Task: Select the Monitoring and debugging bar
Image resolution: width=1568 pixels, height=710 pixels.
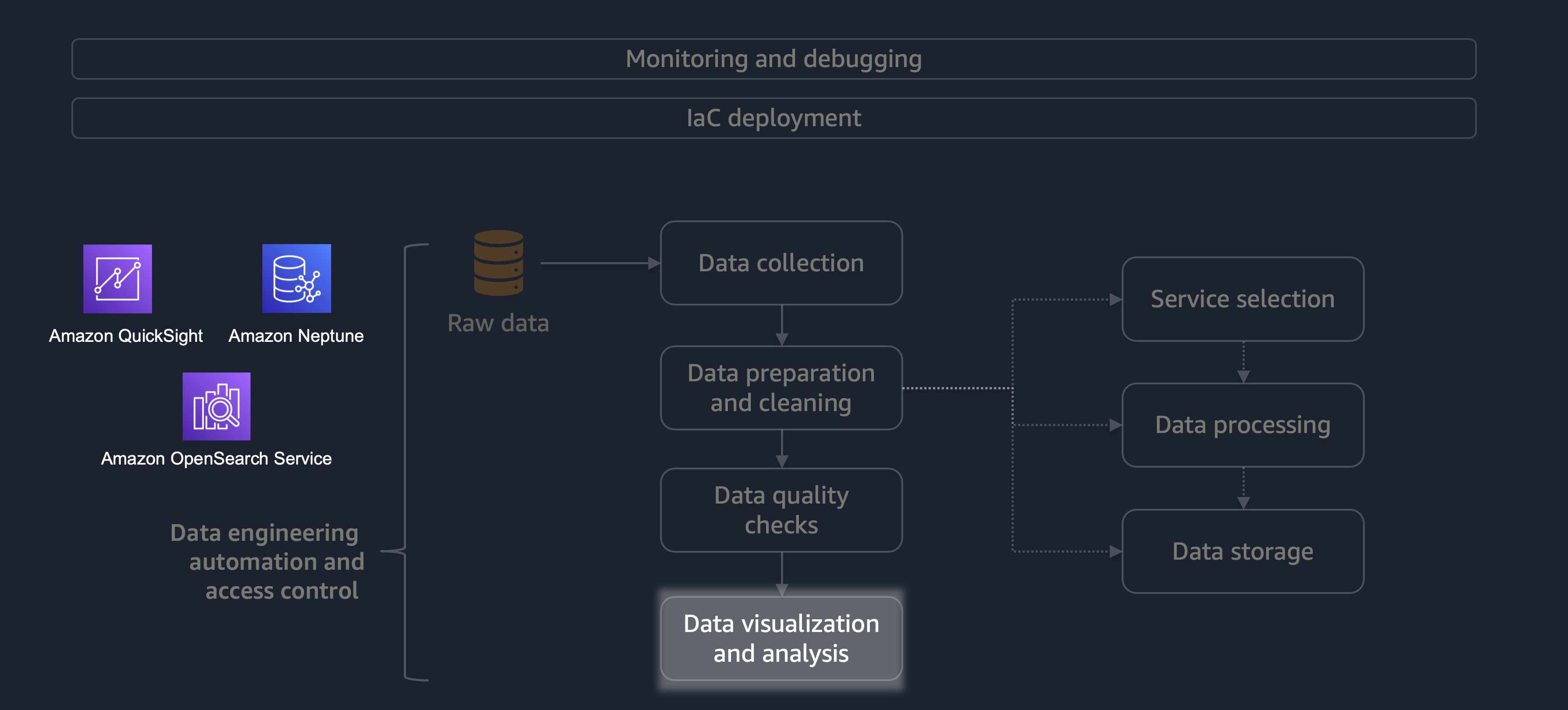Action: pos(773,59)
